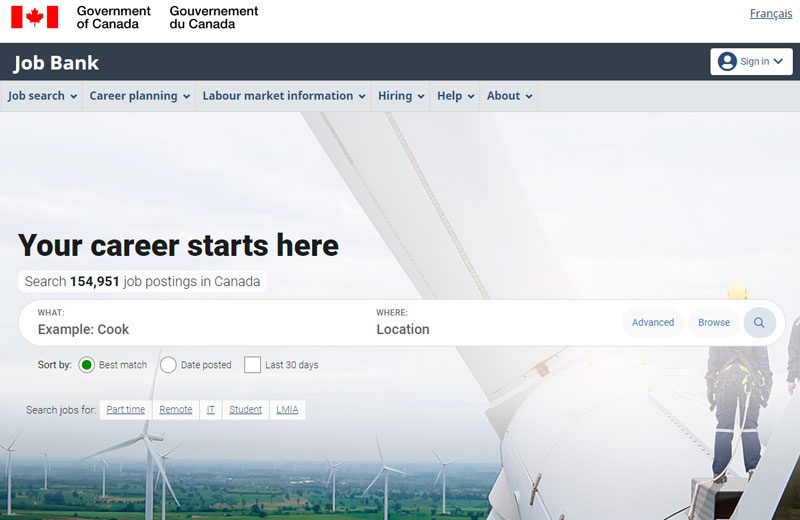Viewport: 800px width, 520px height.
Task: Open the Remote jobs quick link
Action: click(176, 410)
